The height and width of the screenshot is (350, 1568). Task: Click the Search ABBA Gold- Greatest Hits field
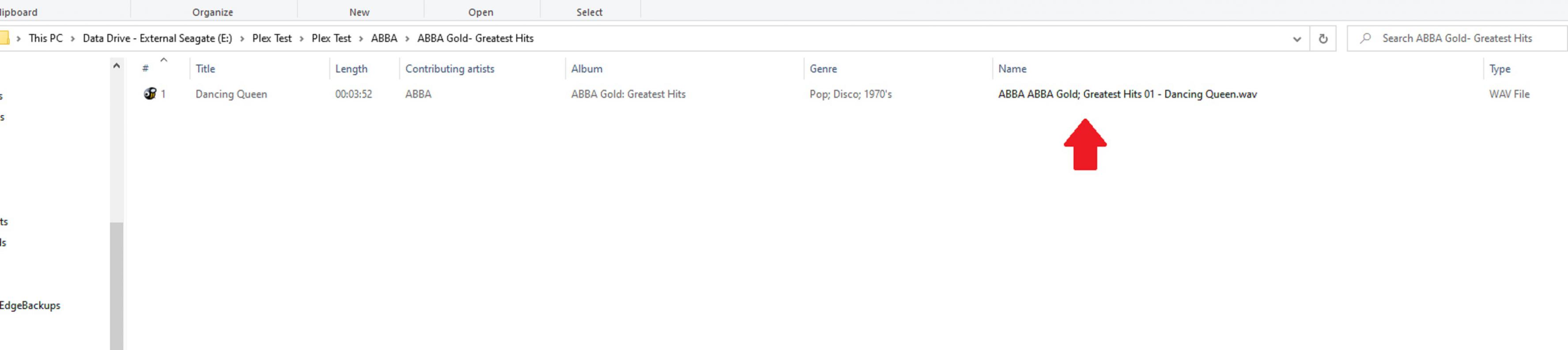pos(1457,38)
